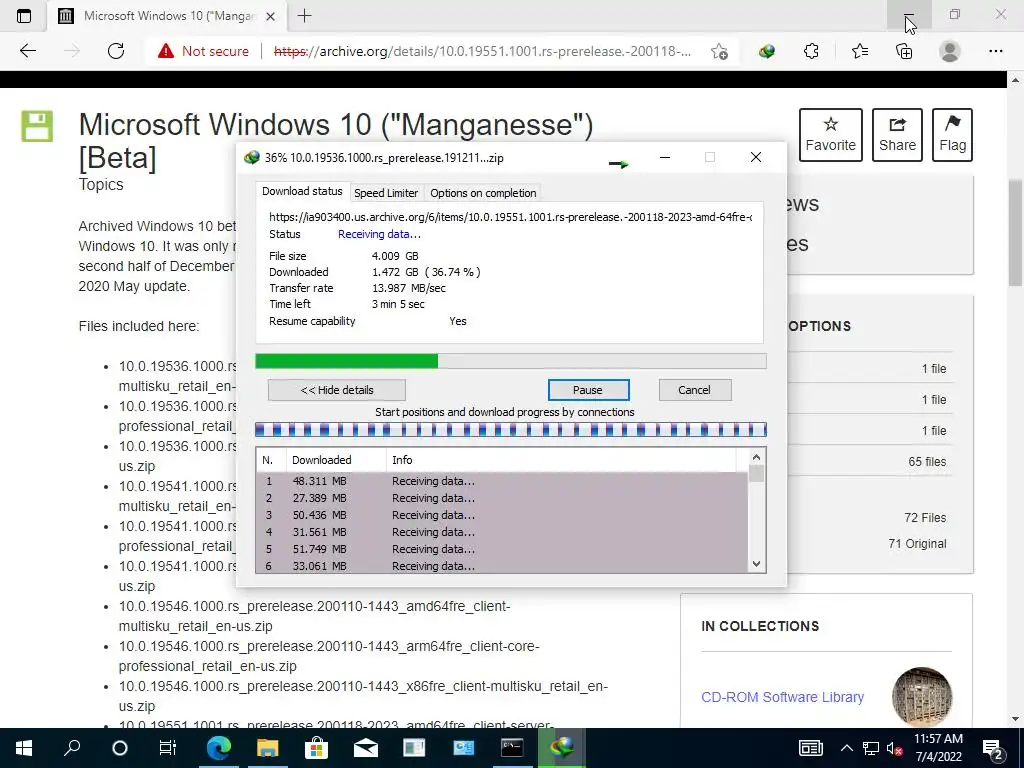Open a new browser tab

coord(304,16)
